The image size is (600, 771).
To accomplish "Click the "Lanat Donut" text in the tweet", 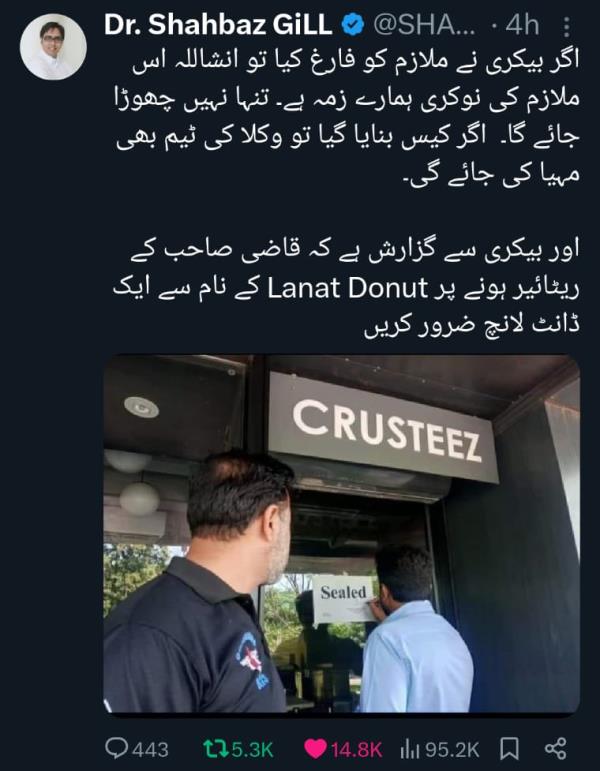I will (347, 289).
